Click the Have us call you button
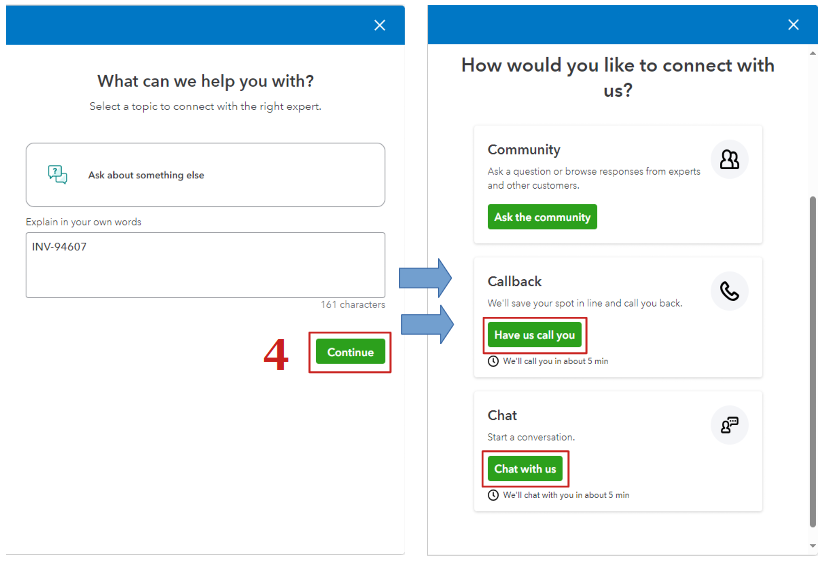Screen dimensions: 826x564 click(x=535, y=335)
